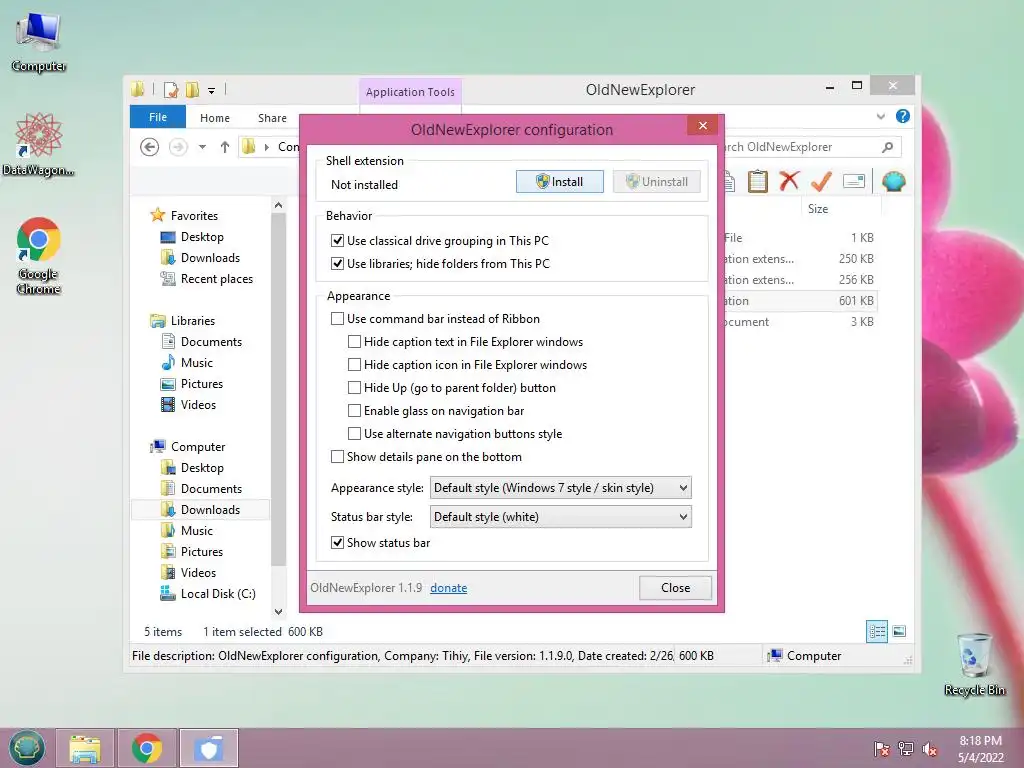
Task: Click the Explorer forward arrow button
Action: [178, 147]
